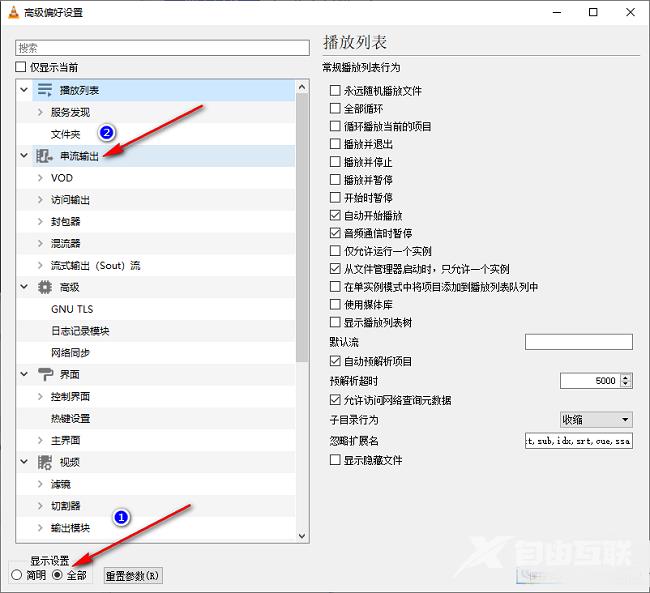Expand the VOD tree node
The height and width of the screenshot is (593, 650).
[x=40, y=178]
